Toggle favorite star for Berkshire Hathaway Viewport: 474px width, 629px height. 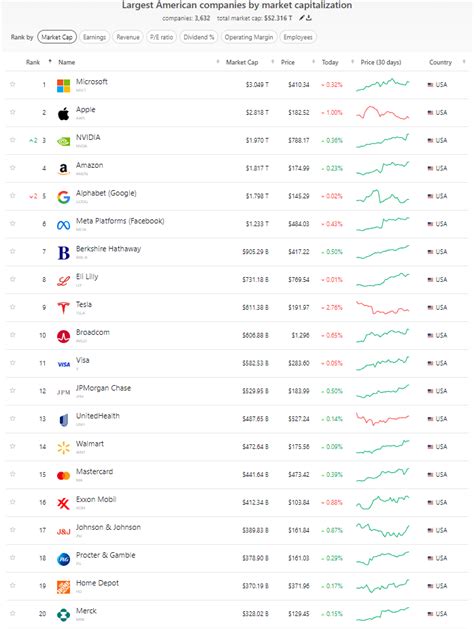pos(12,251)
